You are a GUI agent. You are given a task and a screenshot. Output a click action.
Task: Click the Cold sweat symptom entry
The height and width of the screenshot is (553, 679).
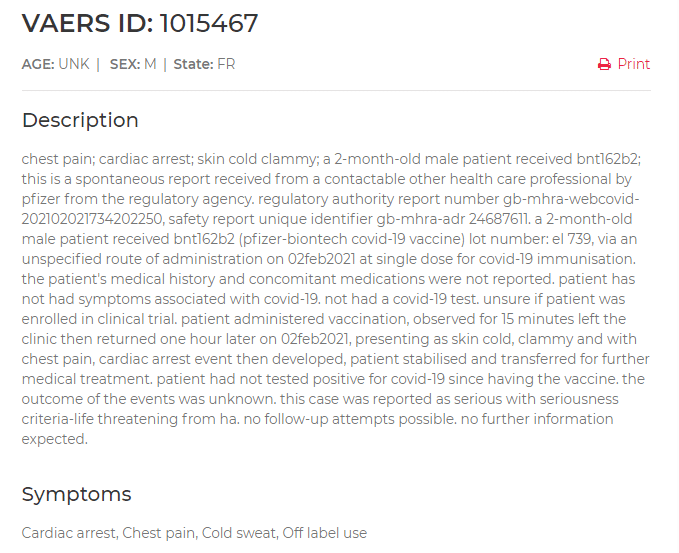click(237, 533)
